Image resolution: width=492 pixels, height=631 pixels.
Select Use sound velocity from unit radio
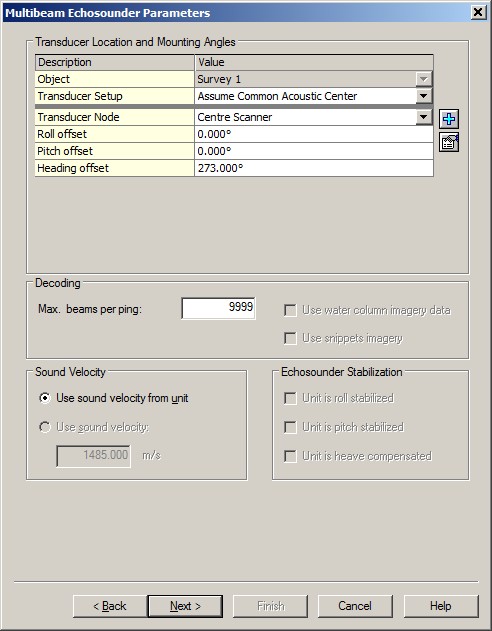[x=45, y=398]
